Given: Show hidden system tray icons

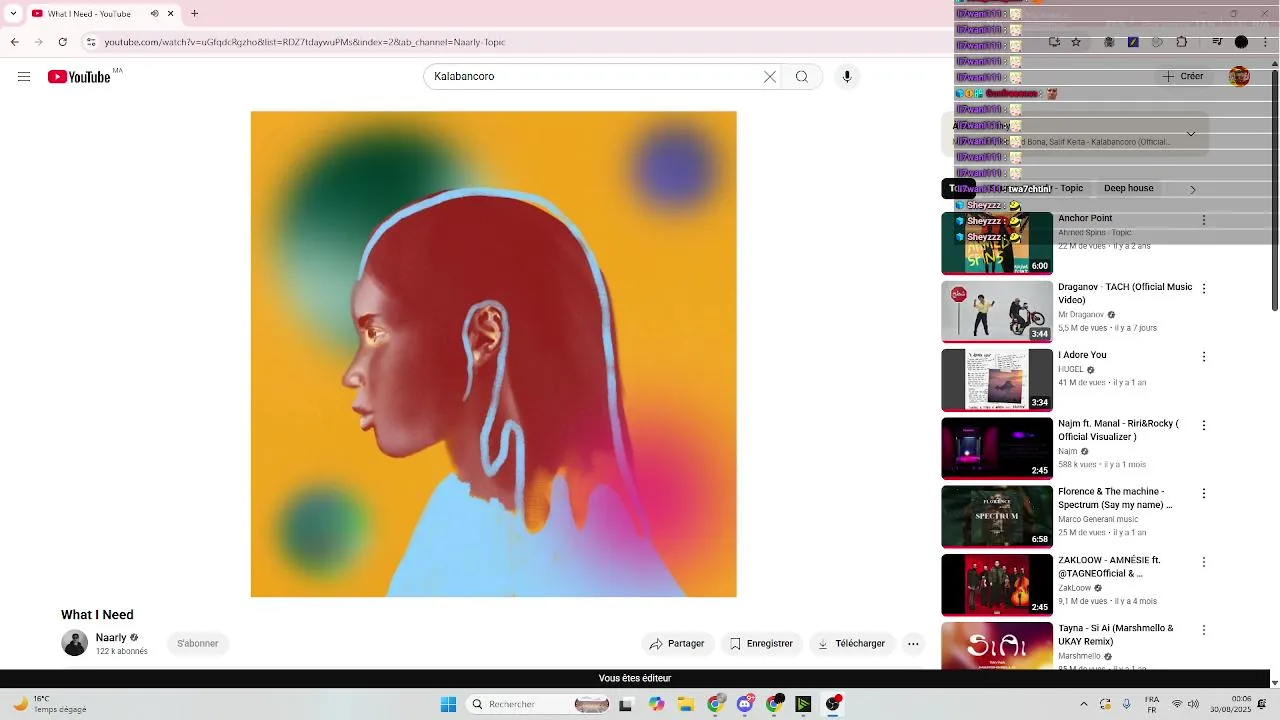Looking at the screenshot, I should click(1084, 704).
